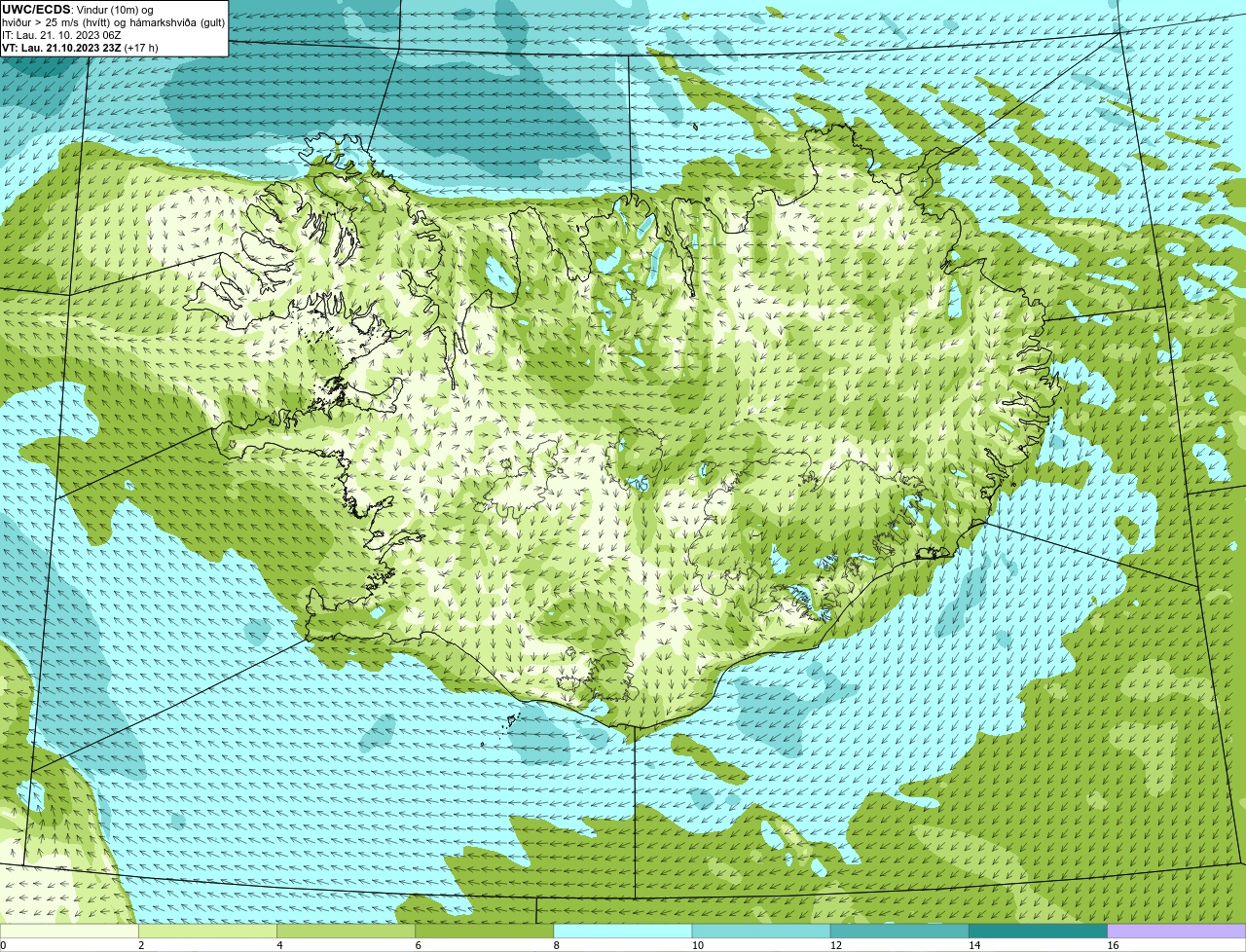Click the 0–2 m/s palest legend swatch
The height and width of the screenshot is (952, 1246).
tap(69, 932)
